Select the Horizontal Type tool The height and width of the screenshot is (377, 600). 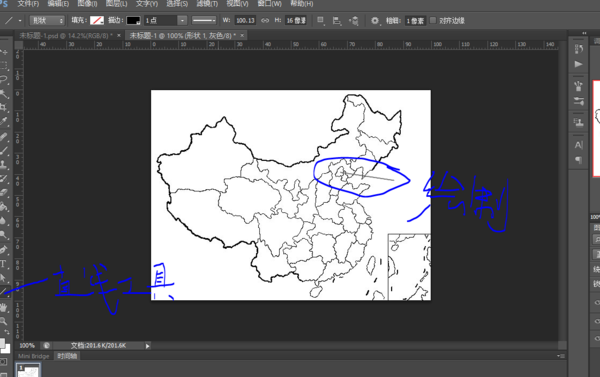[4, 264]
